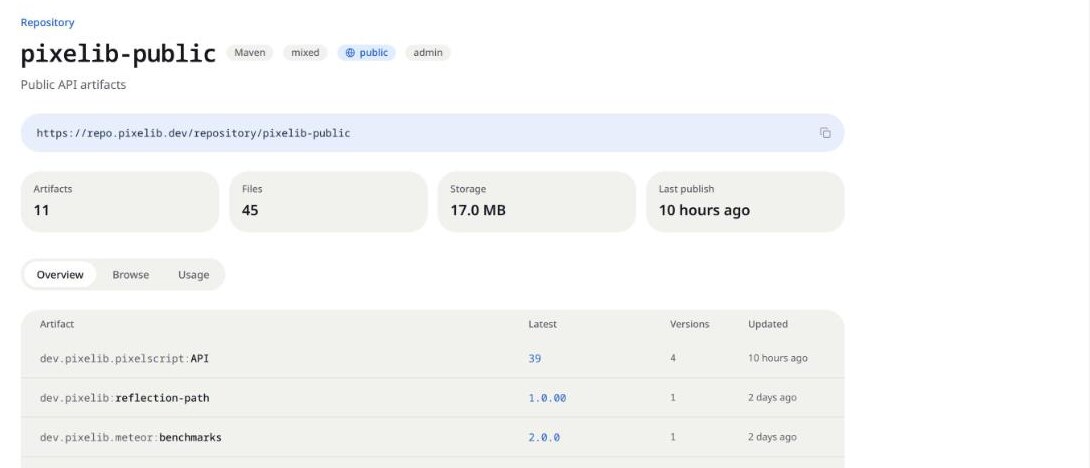The height and width of the screenshot is (468, 1090).
Task: Click the Artifact column header
Action: (x=57, y=324)
